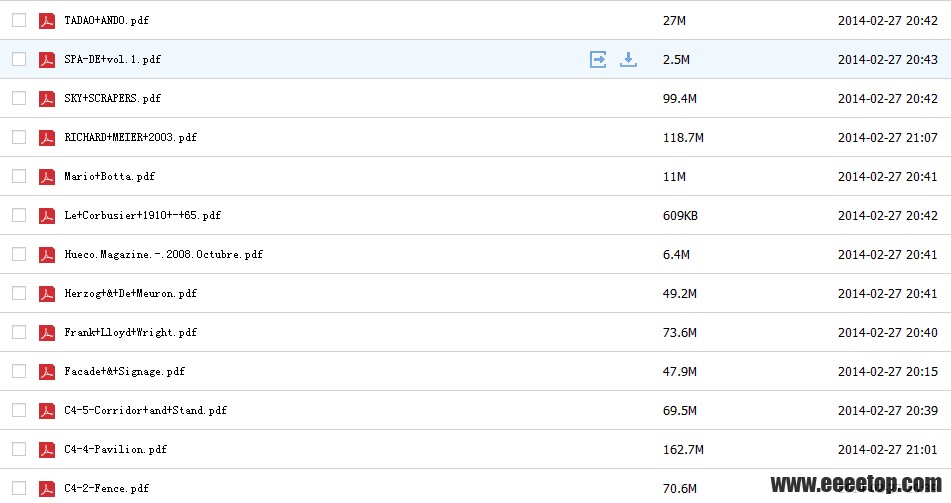Click the 70.6M size of C4-2-Fence.pdf
This screenshot has height=503, width=951.
click(679, 488)
